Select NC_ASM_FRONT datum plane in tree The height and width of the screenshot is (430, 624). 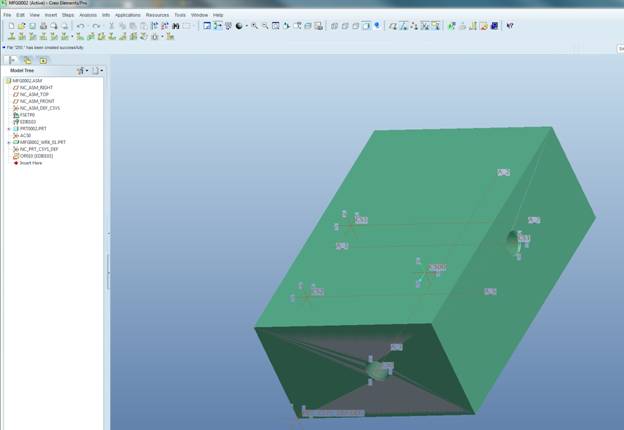click(x=36, y=101)
